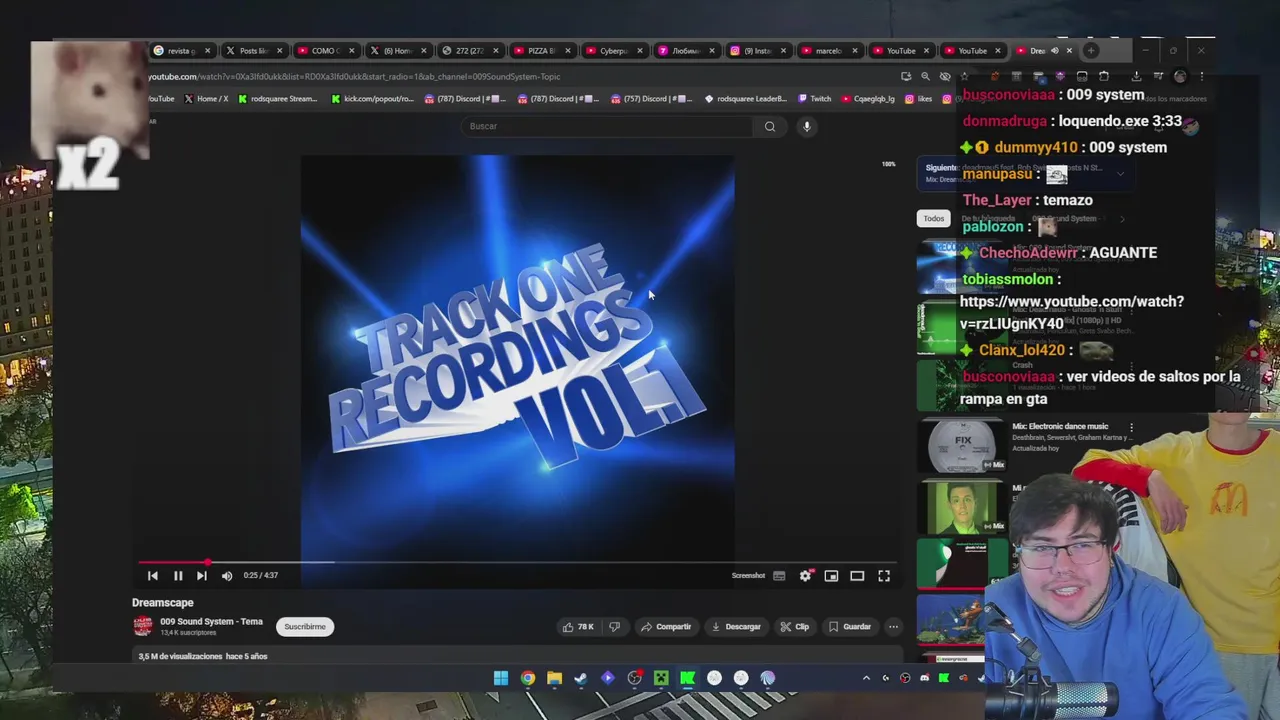Open the 009 Sound System channel avatar
This screenshot has height=720, width=1280.
(x=143, y=626)
